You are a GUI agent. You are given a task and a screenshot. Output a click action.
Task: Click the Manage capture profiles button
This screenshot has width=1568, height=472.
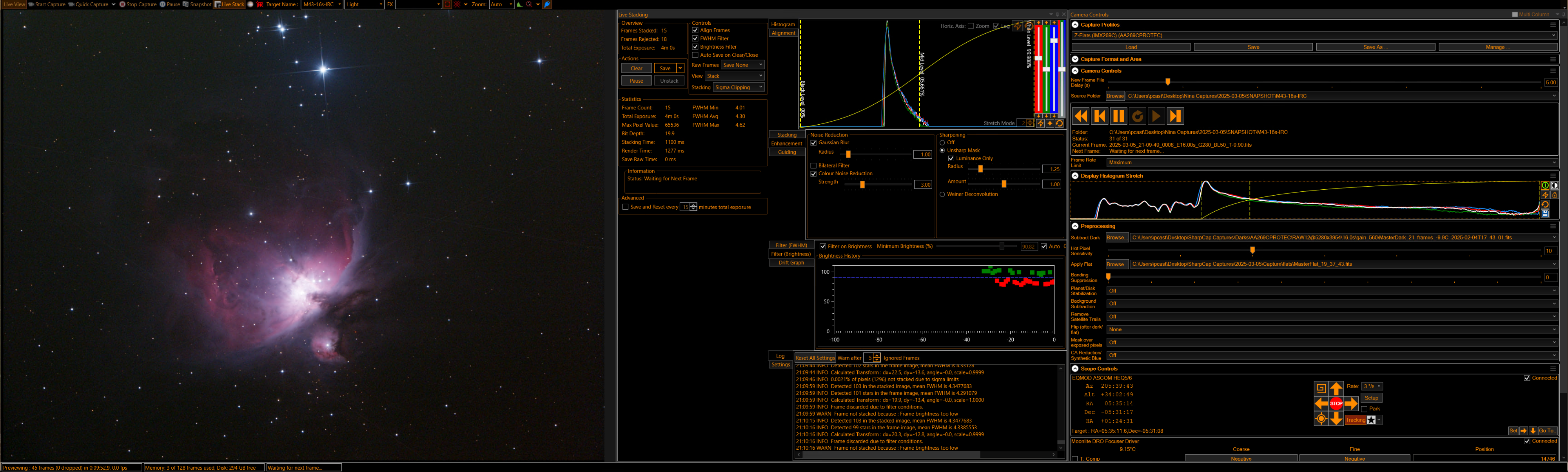1497,47
